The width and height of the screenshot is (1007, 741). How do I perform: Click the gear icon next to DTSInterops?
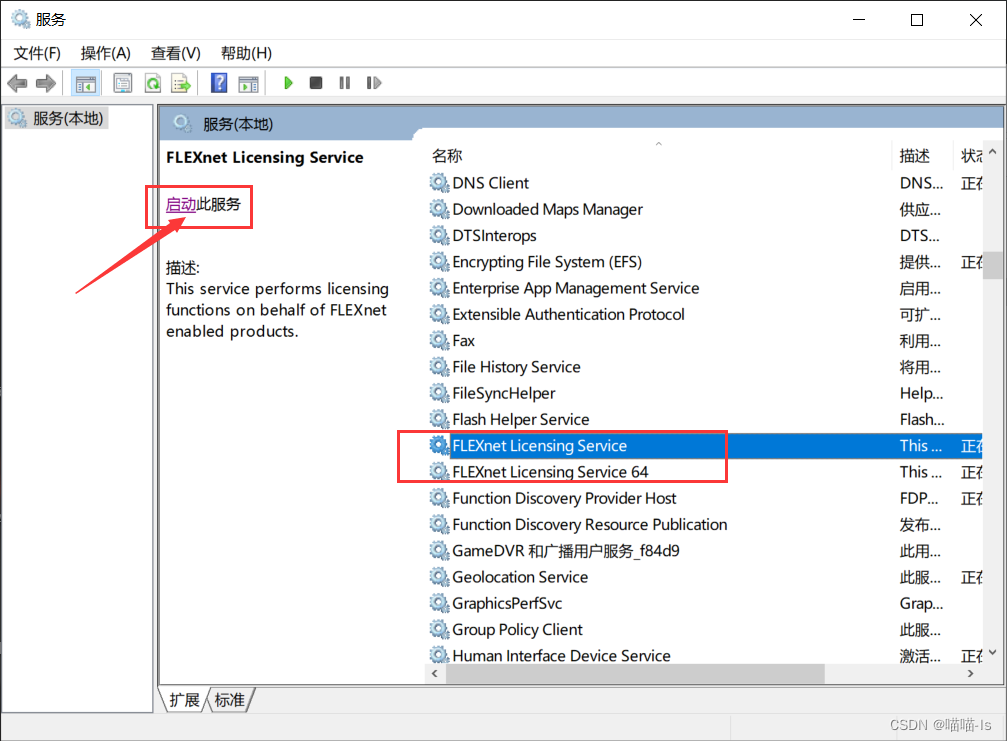pos(439,236)
